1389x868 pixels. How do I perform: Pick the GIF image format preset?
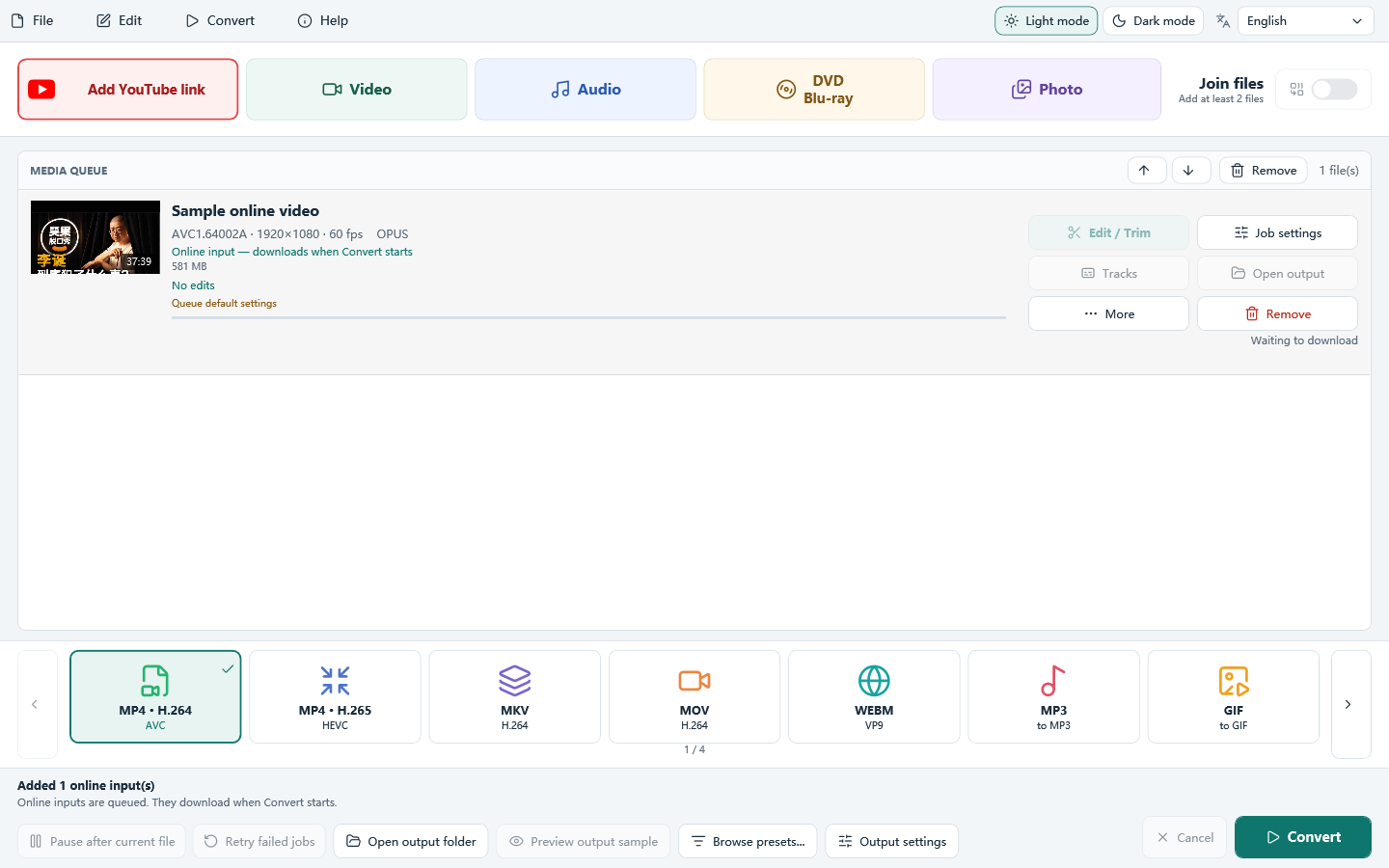(x=1233, y=696)
